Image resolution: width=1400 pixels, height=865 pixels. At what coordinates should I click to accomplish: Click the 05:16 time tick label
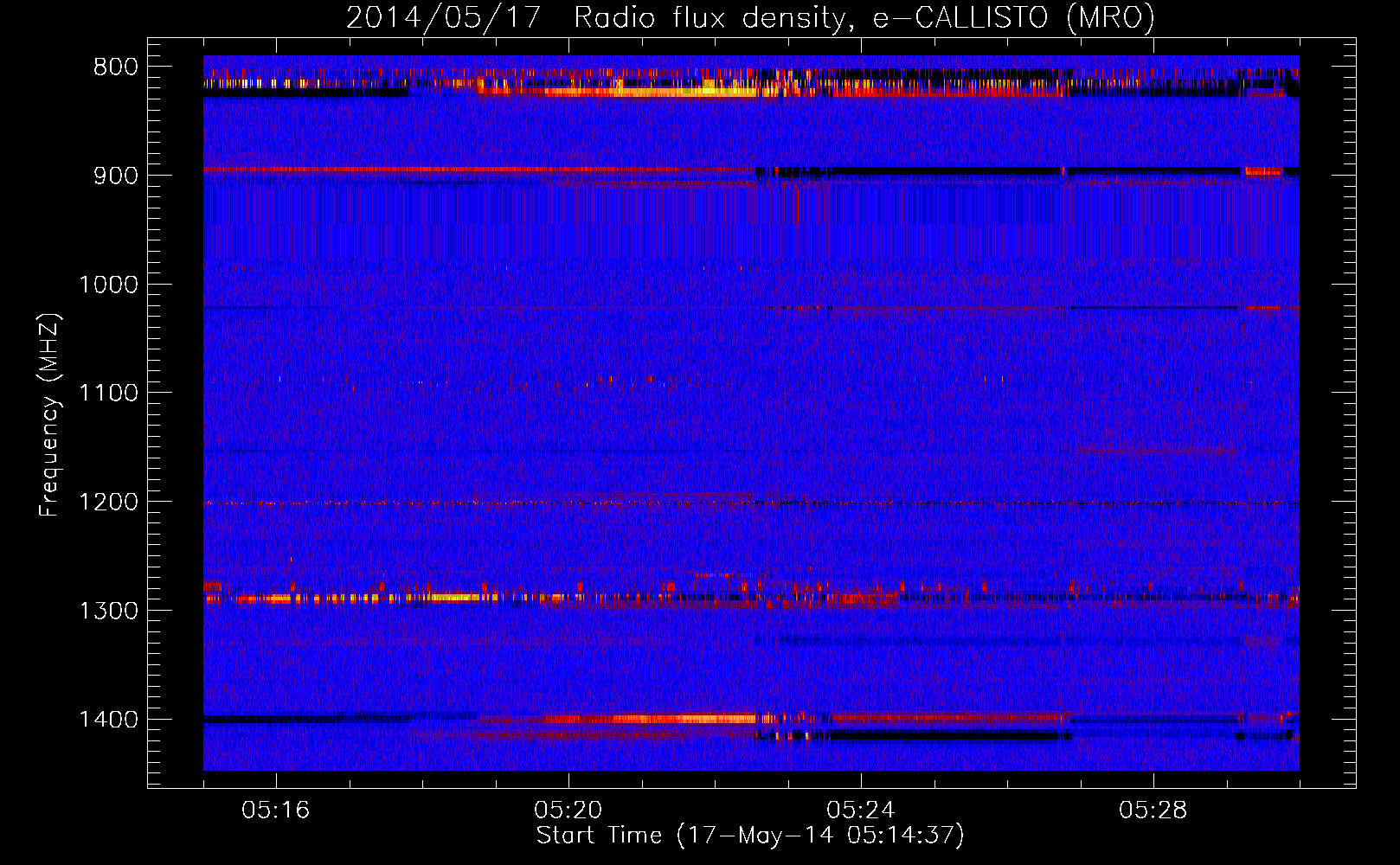(x=276, y=811)
